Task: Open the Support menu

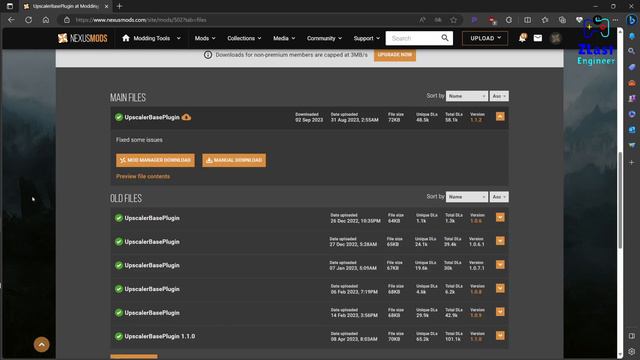Action: click(x=367, y=38)
